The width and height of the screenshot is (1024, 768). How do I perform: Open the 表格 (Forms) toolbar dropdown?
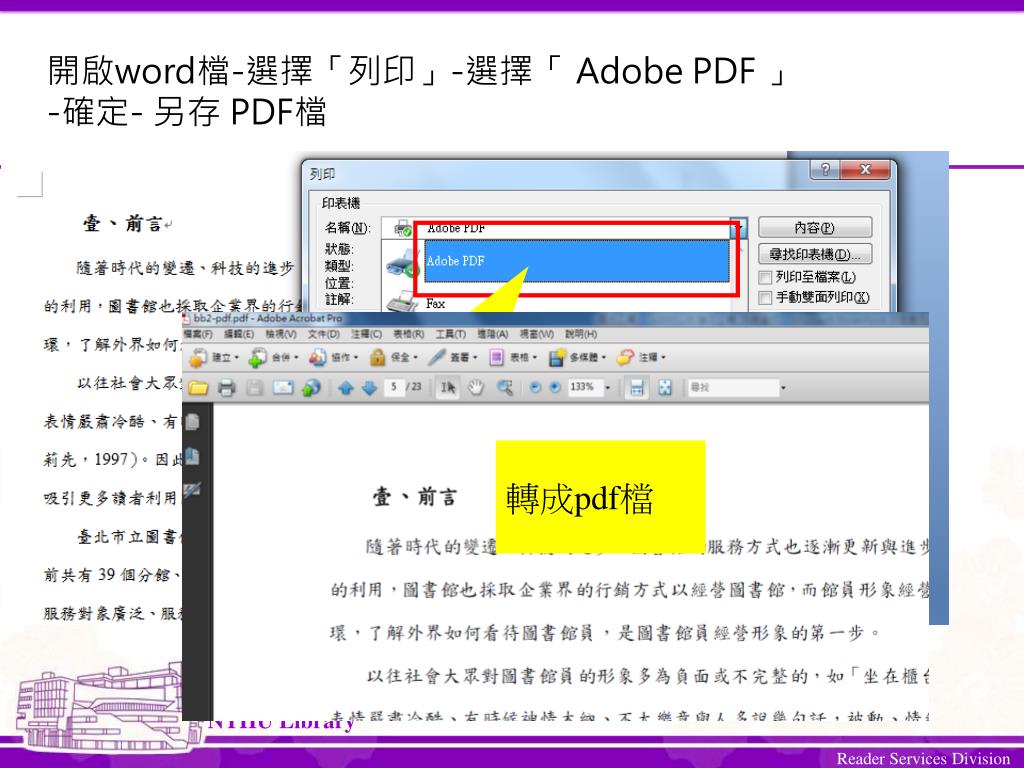(513, 357)
